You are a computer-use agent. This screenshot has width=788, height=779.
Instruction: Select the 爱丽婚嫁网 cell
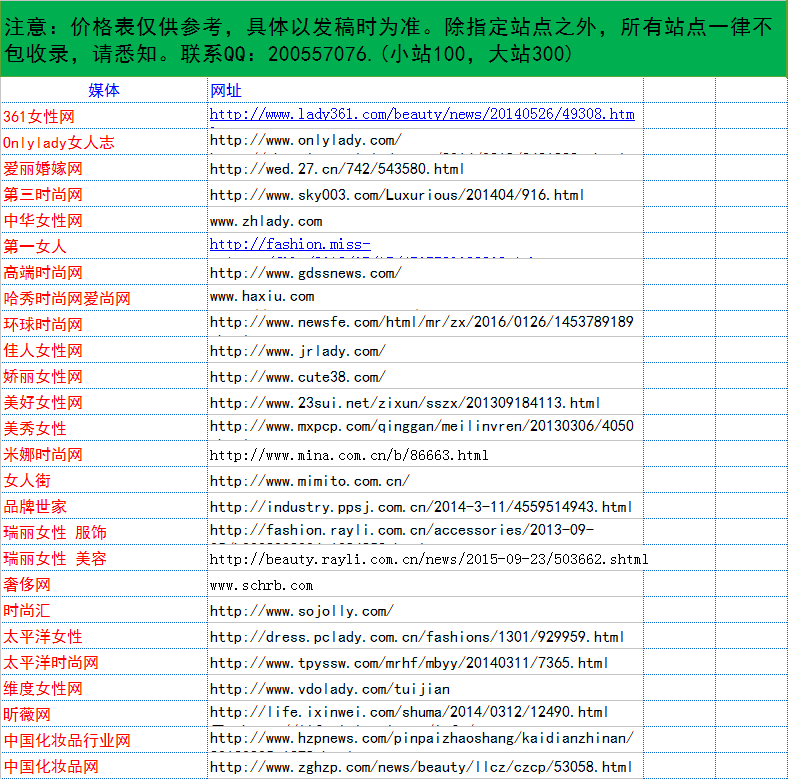pyautogui.click(x=104, y=168)
